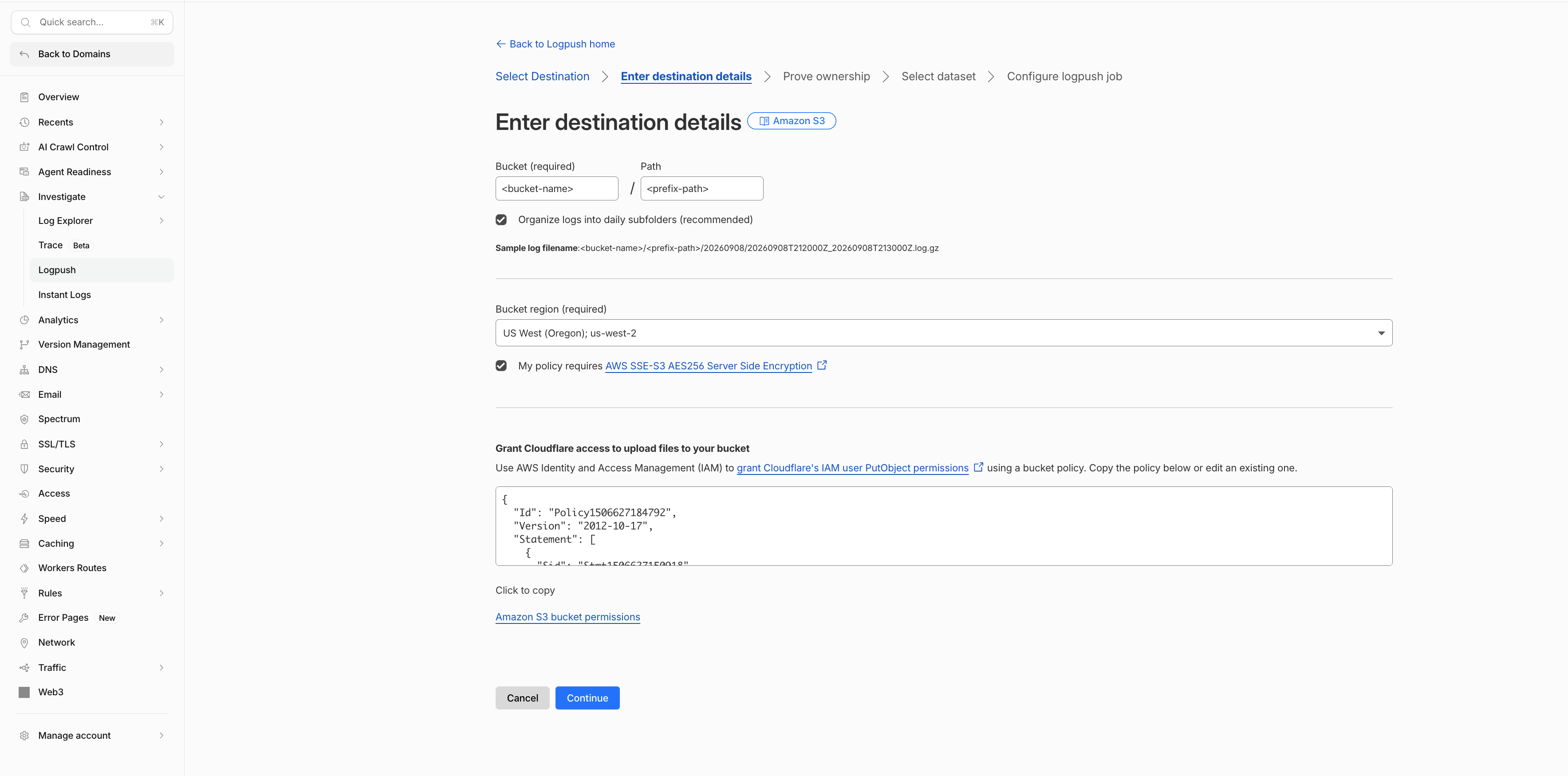Click the Network location pin icon

click(x=24, y=643)
